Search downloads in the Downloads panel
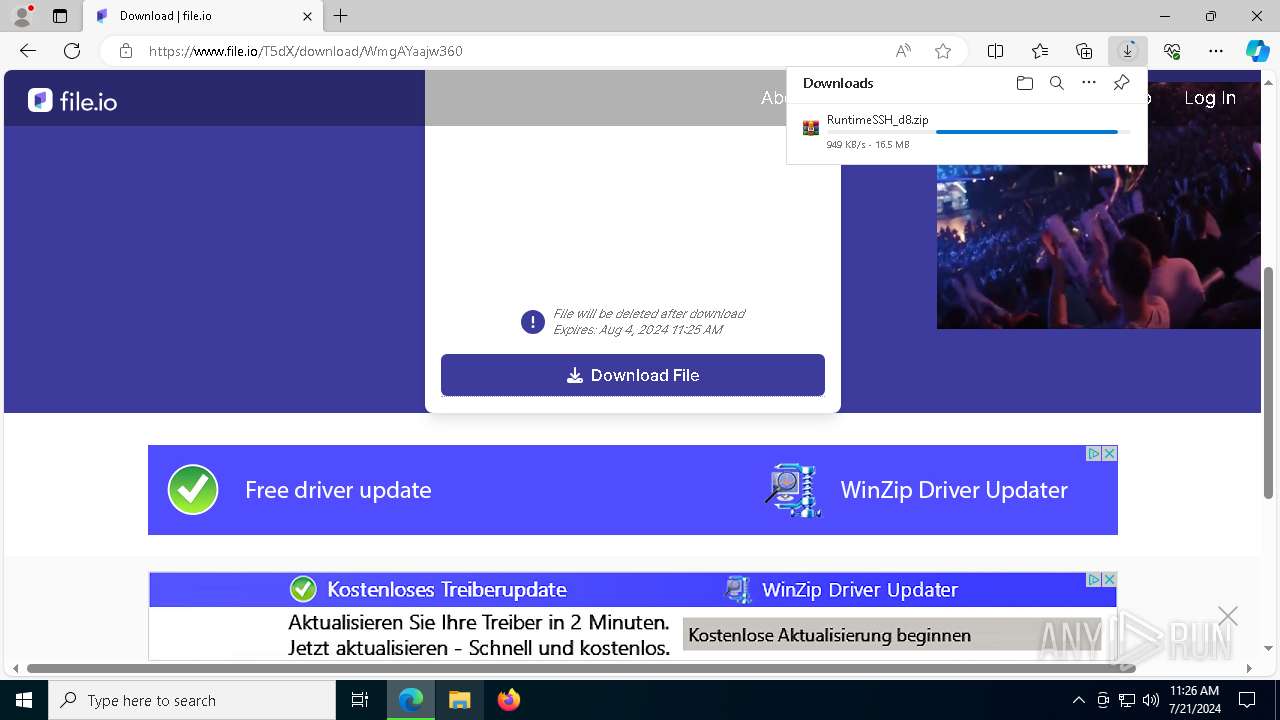 1056,83
